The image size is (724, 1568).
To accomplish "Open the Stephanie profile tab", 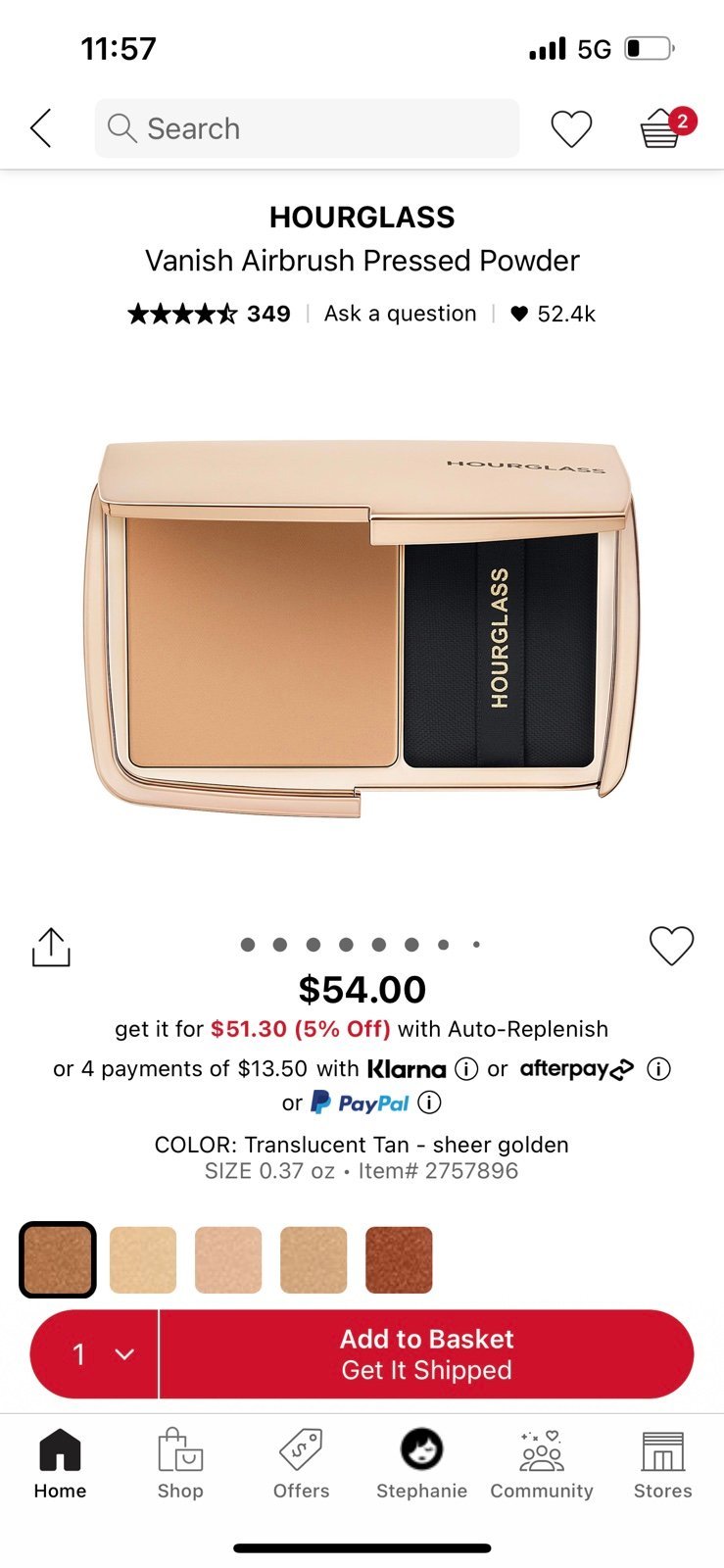I will point(422,1464).
